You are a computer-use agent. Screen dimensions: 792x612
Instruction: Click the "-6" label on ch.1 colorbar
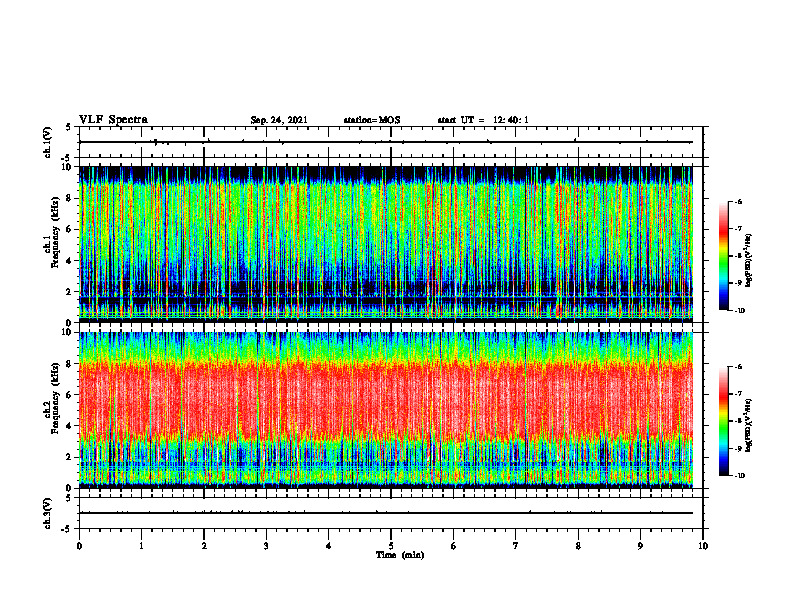[x=738, y=201]
